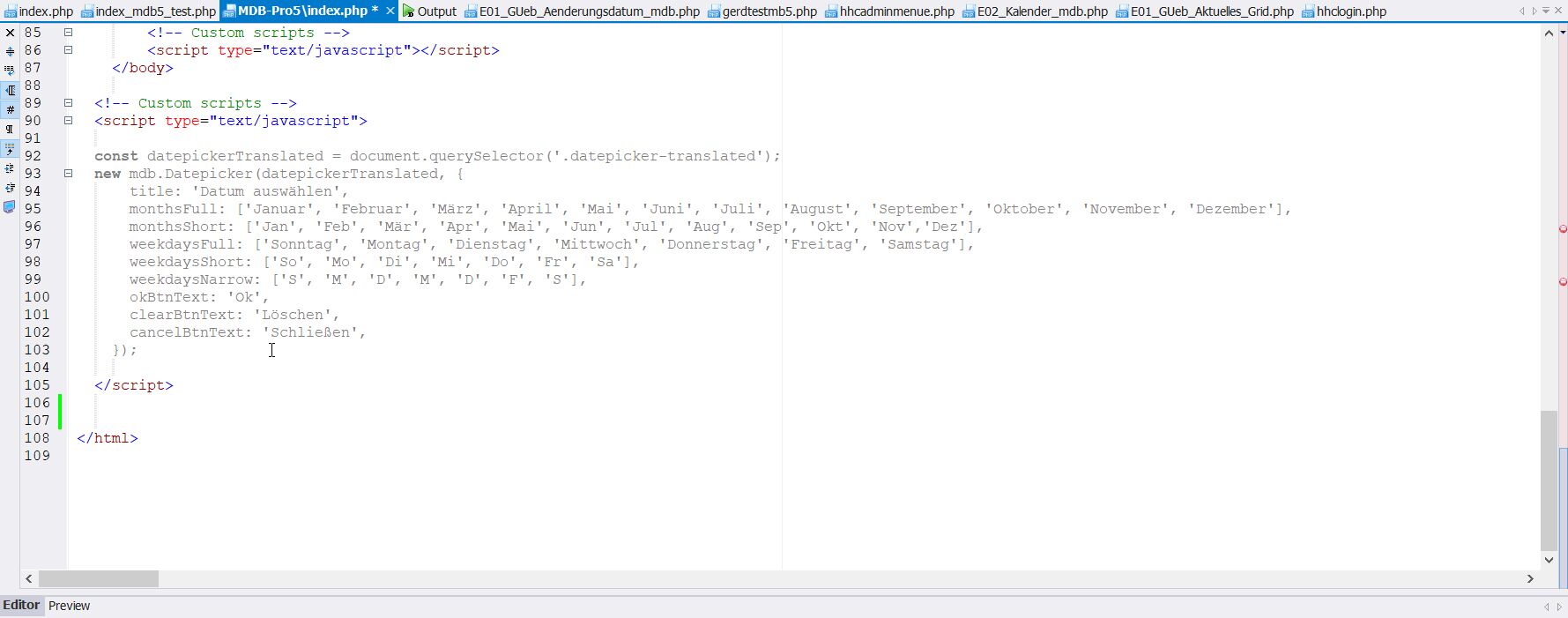Click the horizontal scrollbar right arrow
Screen dimensions: 1568x618
click(1530, 578)
